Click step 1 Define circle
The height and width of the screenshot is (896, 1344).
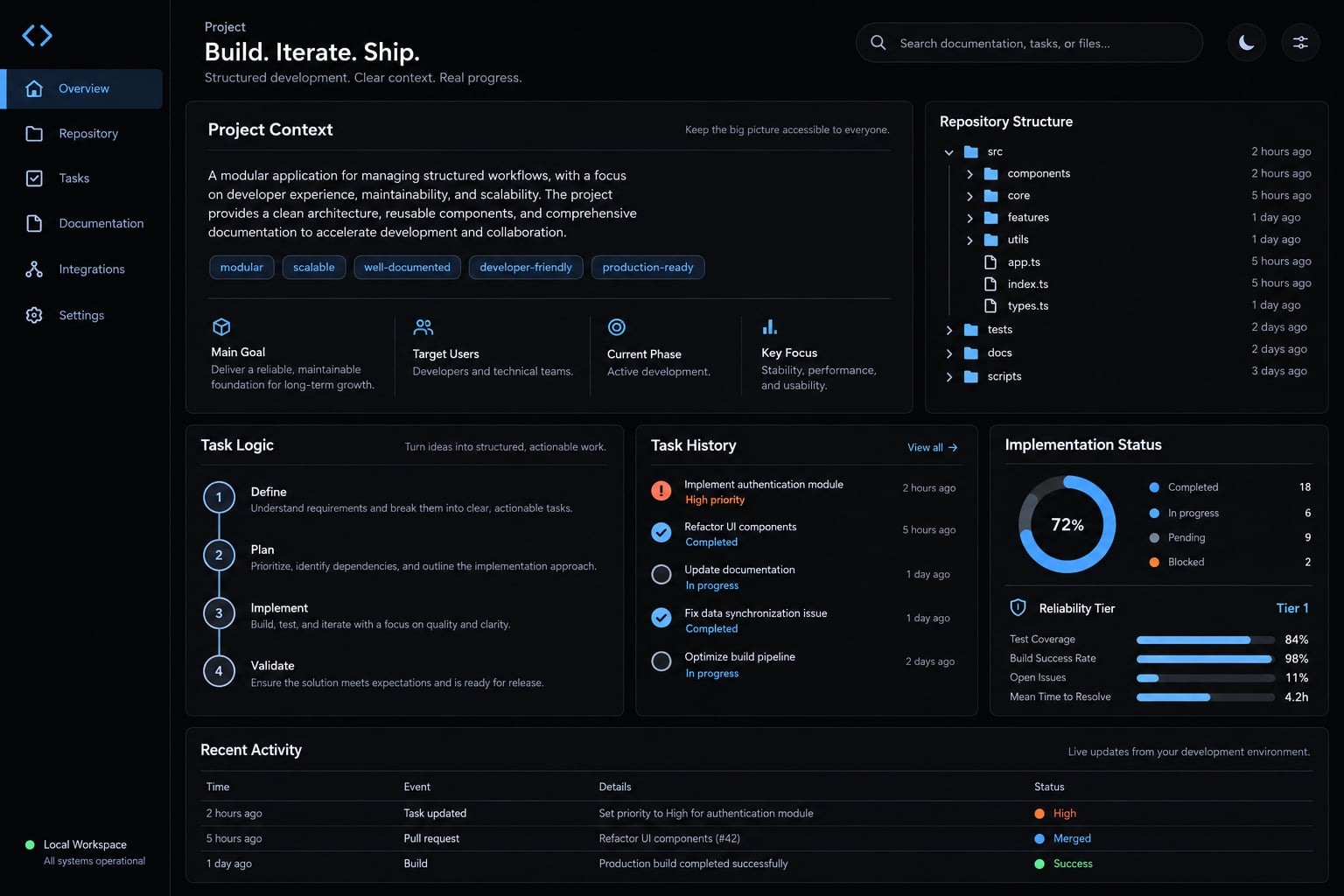[x=219, y=497]
